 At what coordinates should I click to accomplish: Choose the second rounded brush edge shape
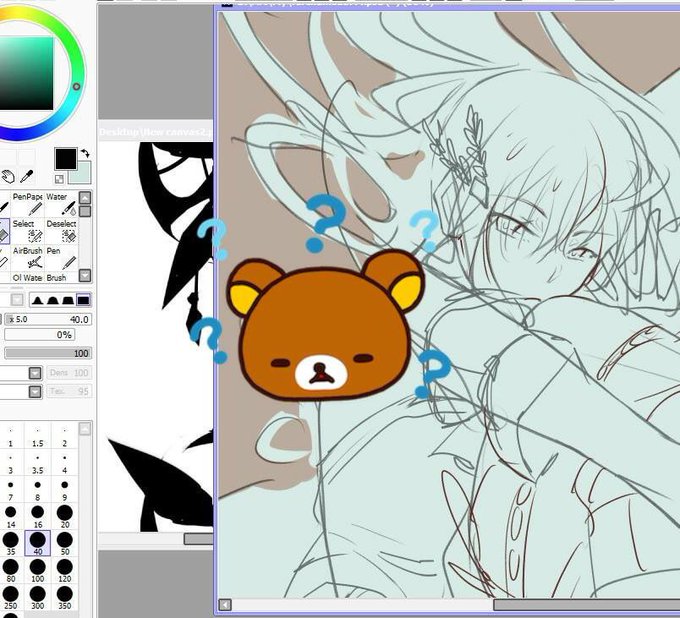52,300
